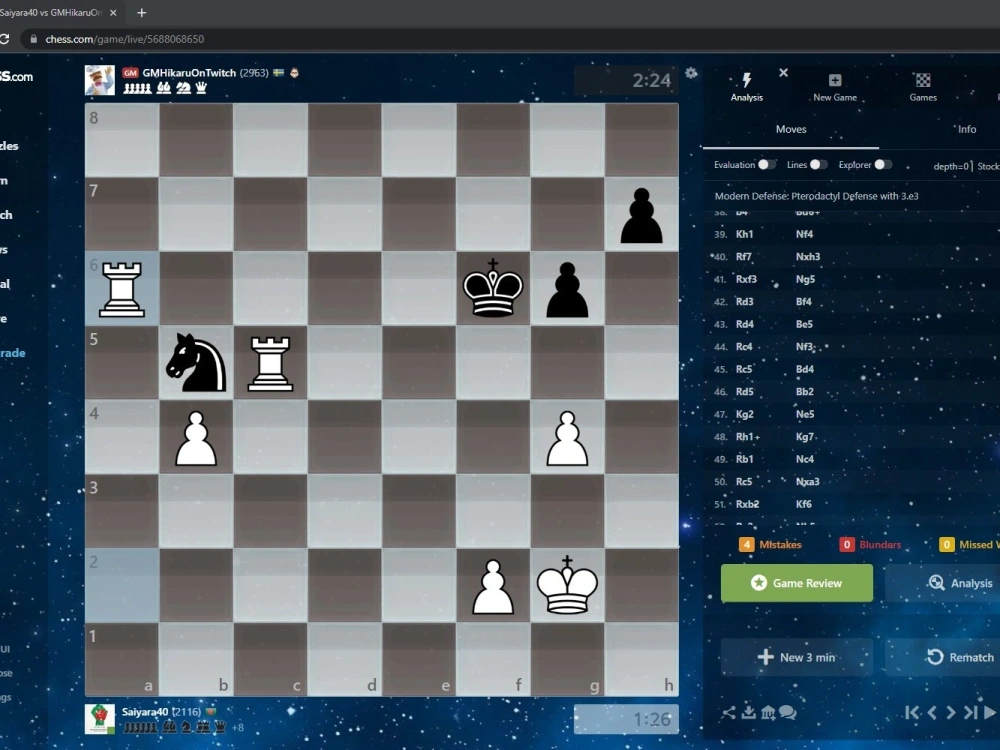The width and height of the screenshot is (1000, 750).
Task: Click move Rh1+ in move list
Action: 748,437
